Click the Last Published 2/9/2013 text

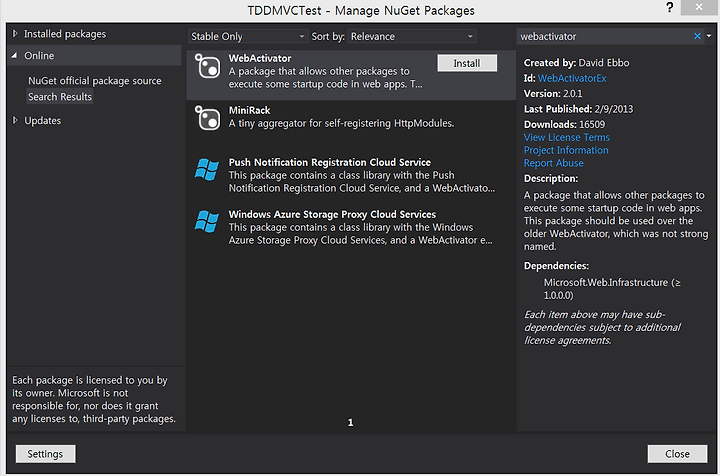click(579, 109)
